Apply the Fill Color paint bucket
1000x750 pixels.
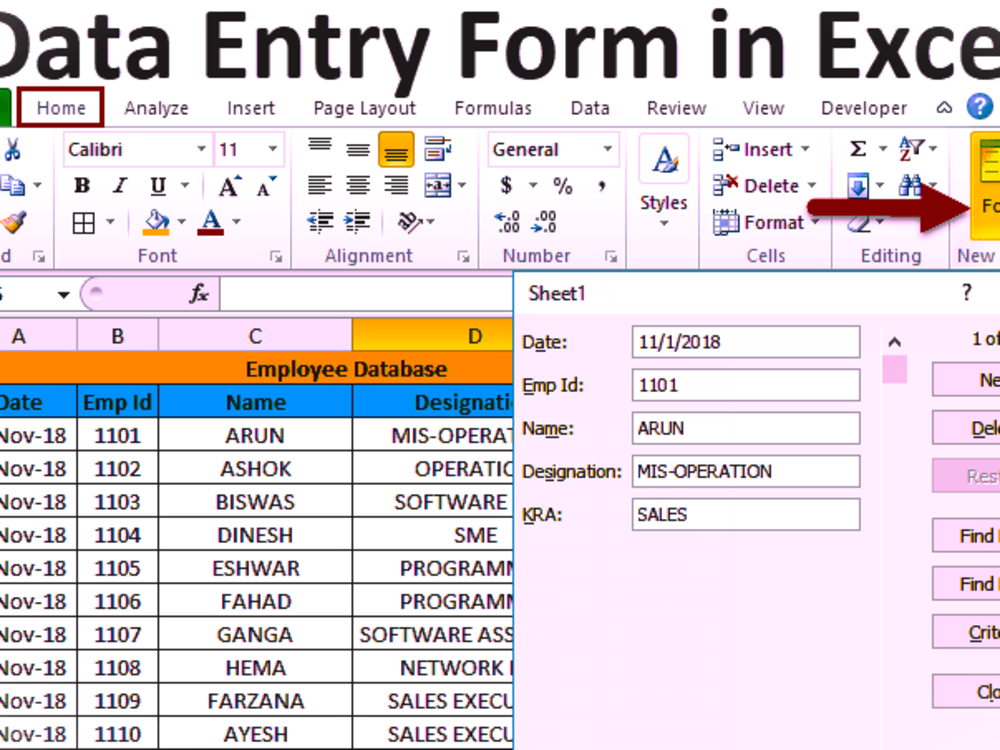click(x=156, y=222)
